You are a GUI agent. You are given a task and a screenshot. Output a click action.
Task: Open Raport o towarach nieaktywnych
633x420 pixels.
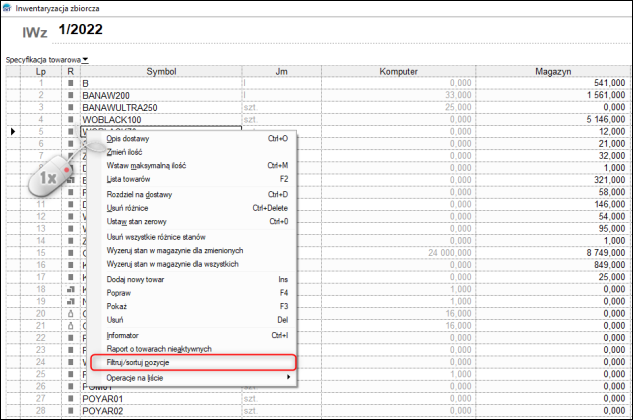[x=158, y=348]
